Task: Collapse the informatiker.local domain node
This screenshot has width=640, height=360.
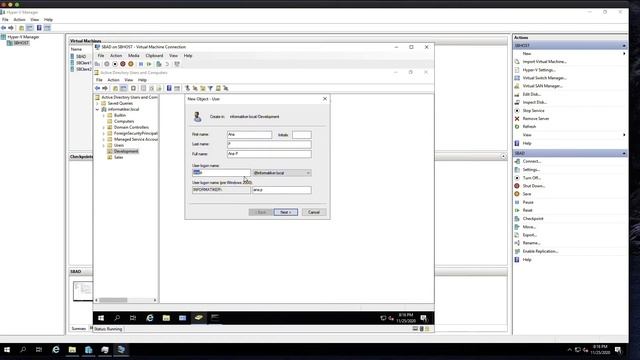Action: 98,109
